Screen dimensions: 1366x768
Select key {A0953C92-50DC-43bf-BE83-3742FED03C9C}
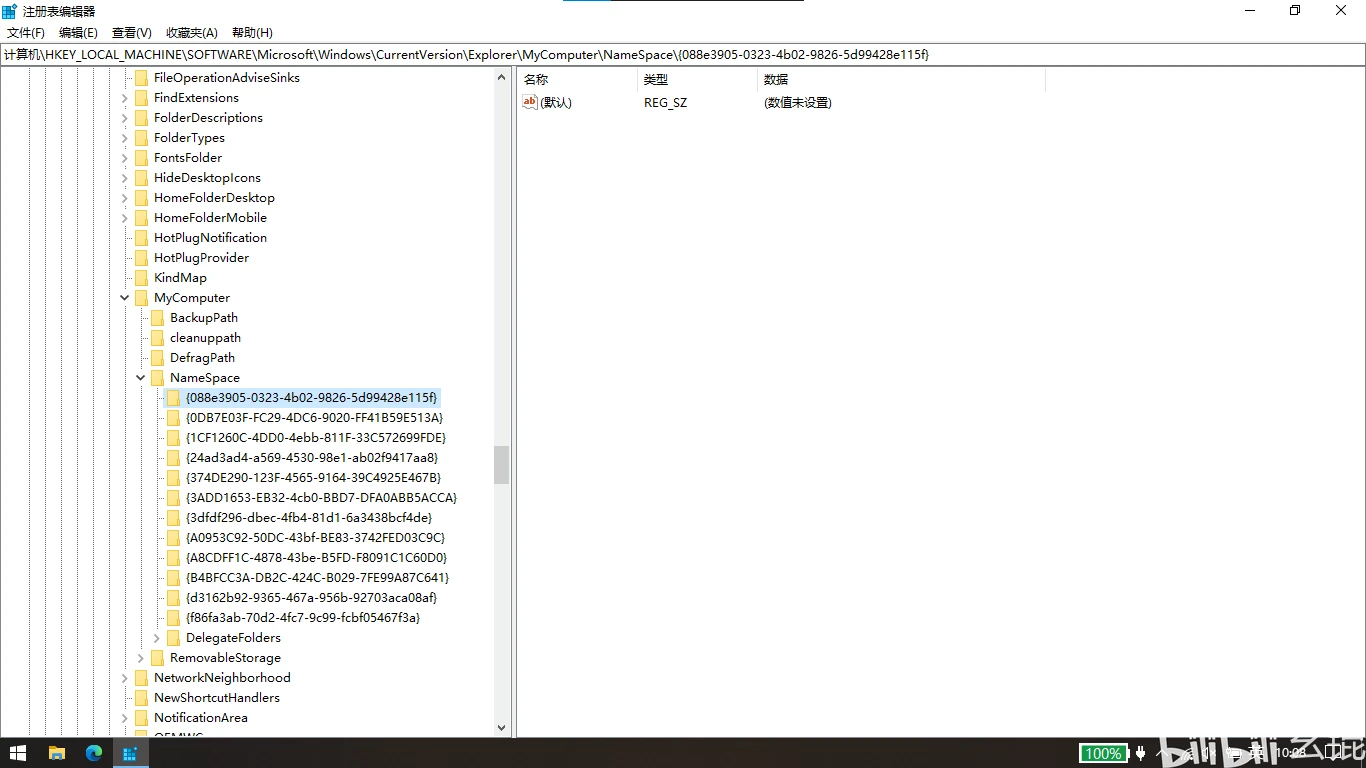[315, 538]
